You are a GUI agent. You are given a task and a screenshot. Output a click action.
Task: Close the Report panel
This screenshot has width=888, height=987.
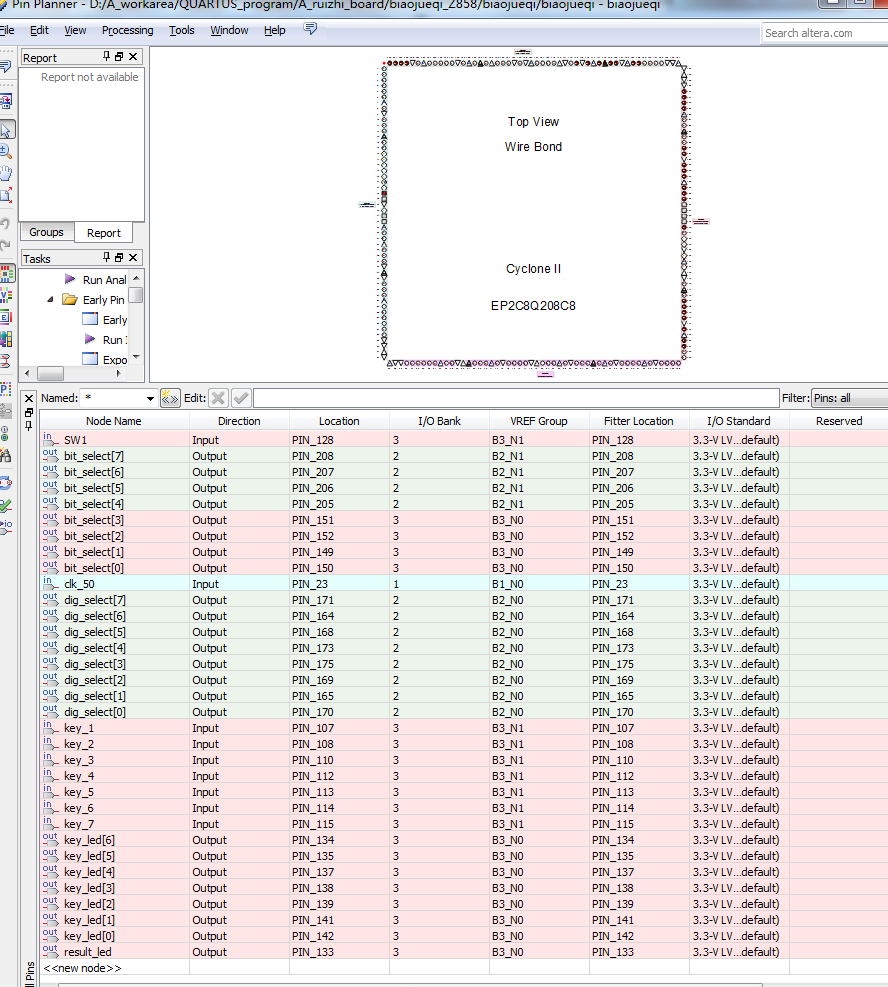pos(133,57)
